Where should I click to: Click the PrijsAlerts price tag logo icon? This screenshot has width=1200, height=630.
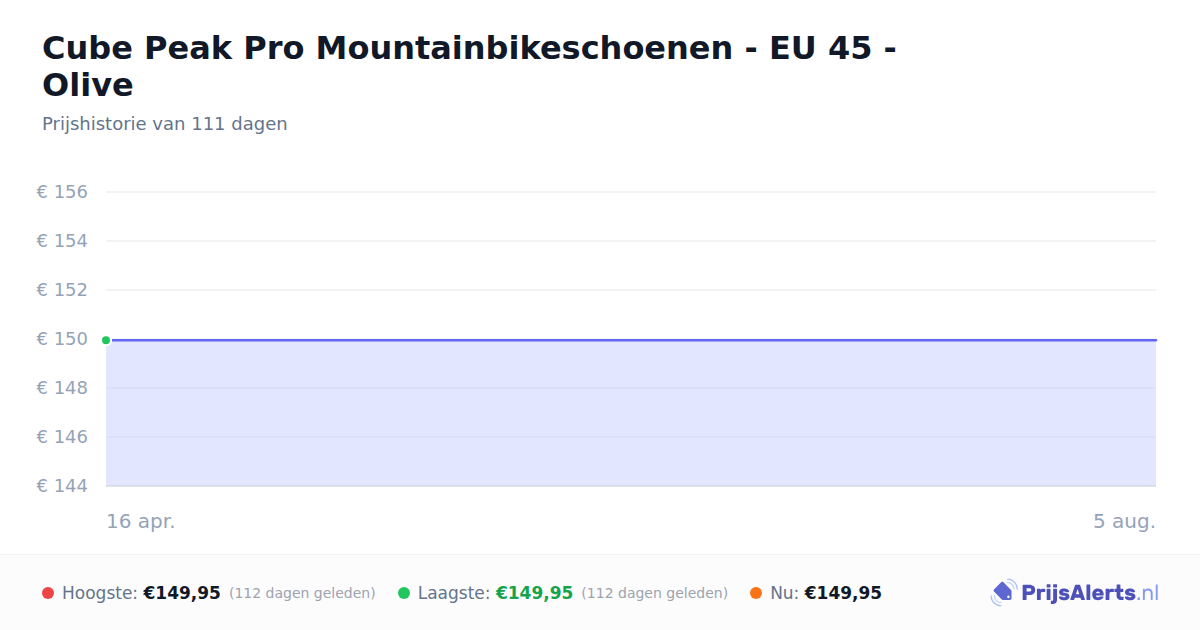(x=1003, y=593)
